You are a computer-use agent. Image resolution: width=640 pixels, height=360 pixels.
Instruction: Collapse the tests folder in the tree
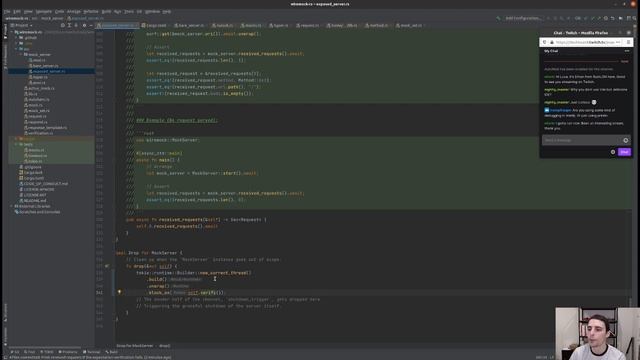[x=16, y=144]
